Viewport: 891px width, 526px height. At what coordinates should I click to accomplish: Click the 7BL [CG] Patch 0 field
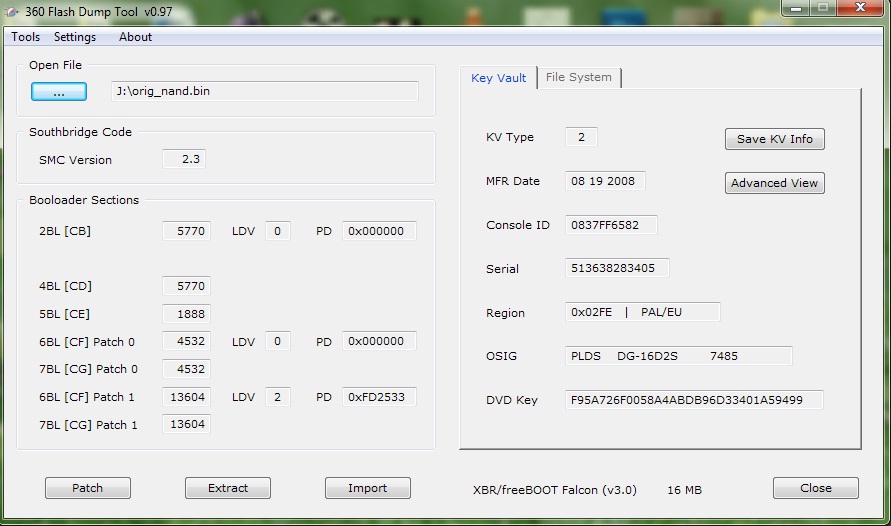pos(186,369)
